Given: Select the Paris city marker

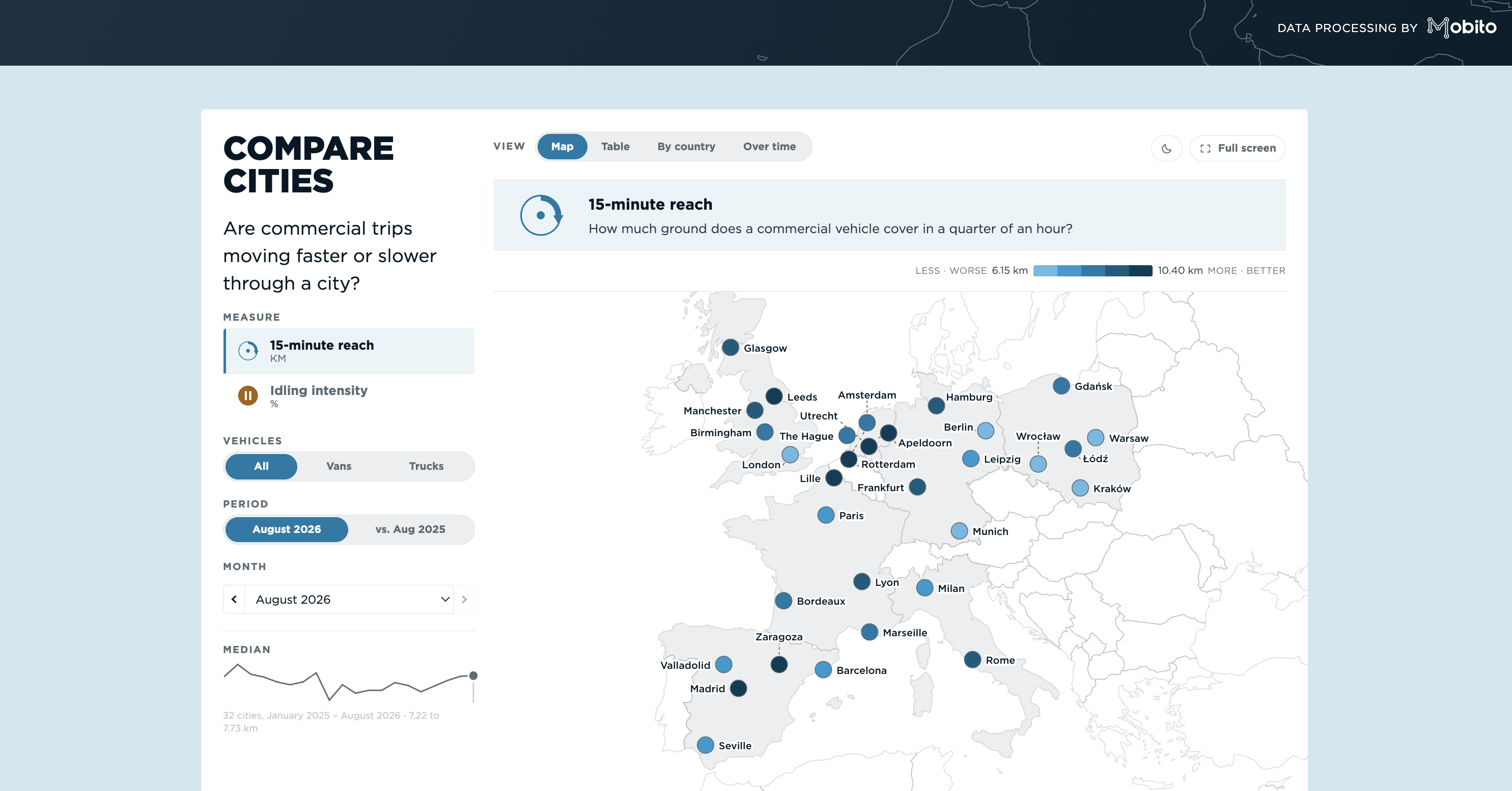Looking at the screenshot, I should pyautogui.click(x=826, y=515).
